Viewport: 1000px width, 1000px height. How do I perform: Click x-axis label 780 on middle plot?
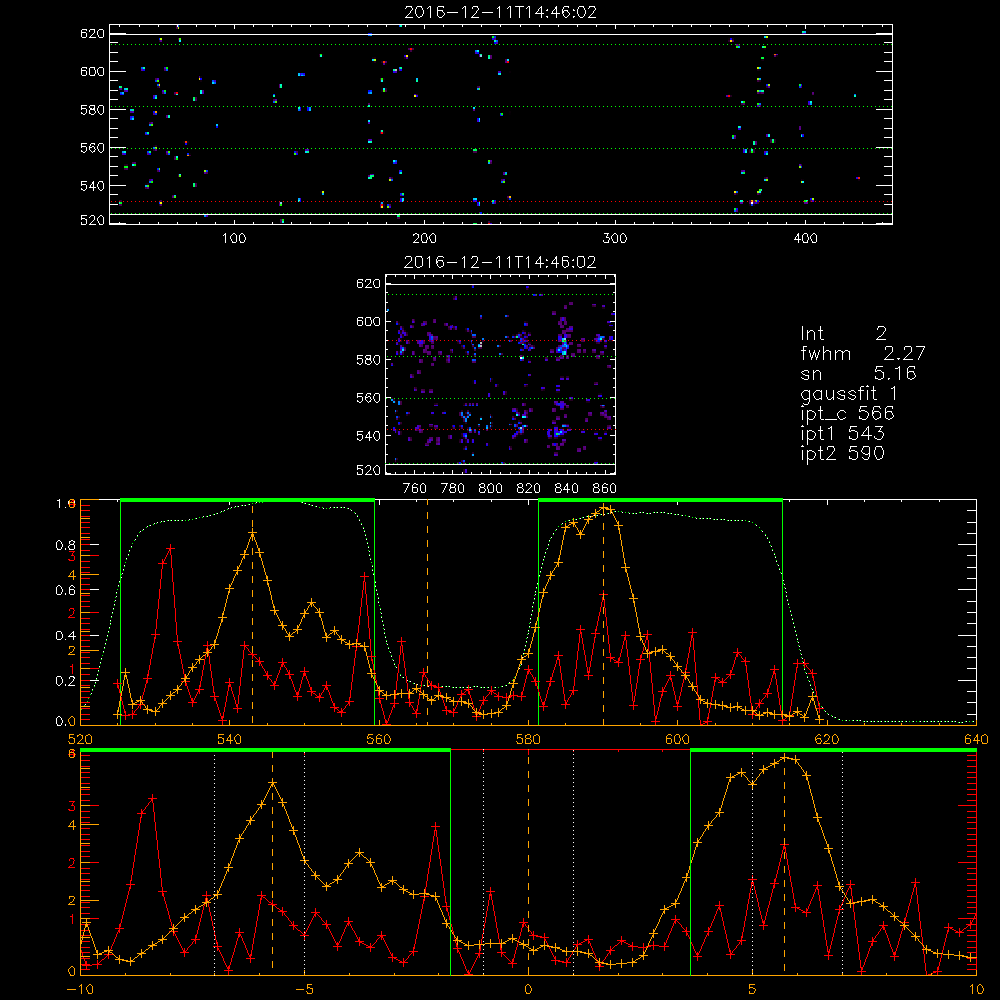pos(453,489)
